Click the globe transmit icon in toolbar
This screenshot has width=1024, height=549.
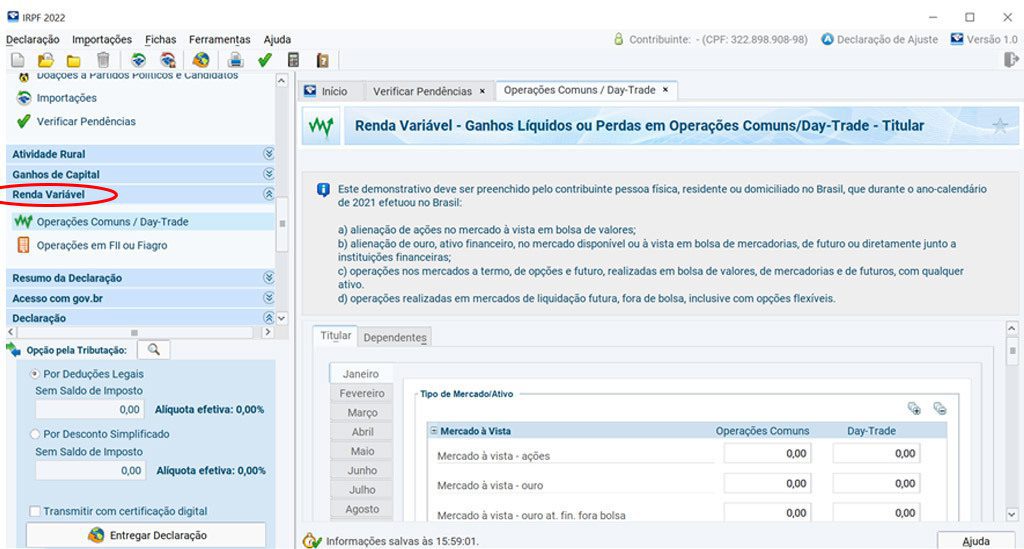(201, 61)
